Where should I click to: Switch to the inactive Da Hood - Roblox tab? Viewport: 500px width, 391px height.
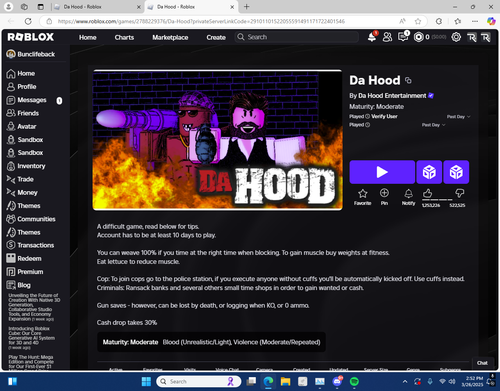click(96, 7)
